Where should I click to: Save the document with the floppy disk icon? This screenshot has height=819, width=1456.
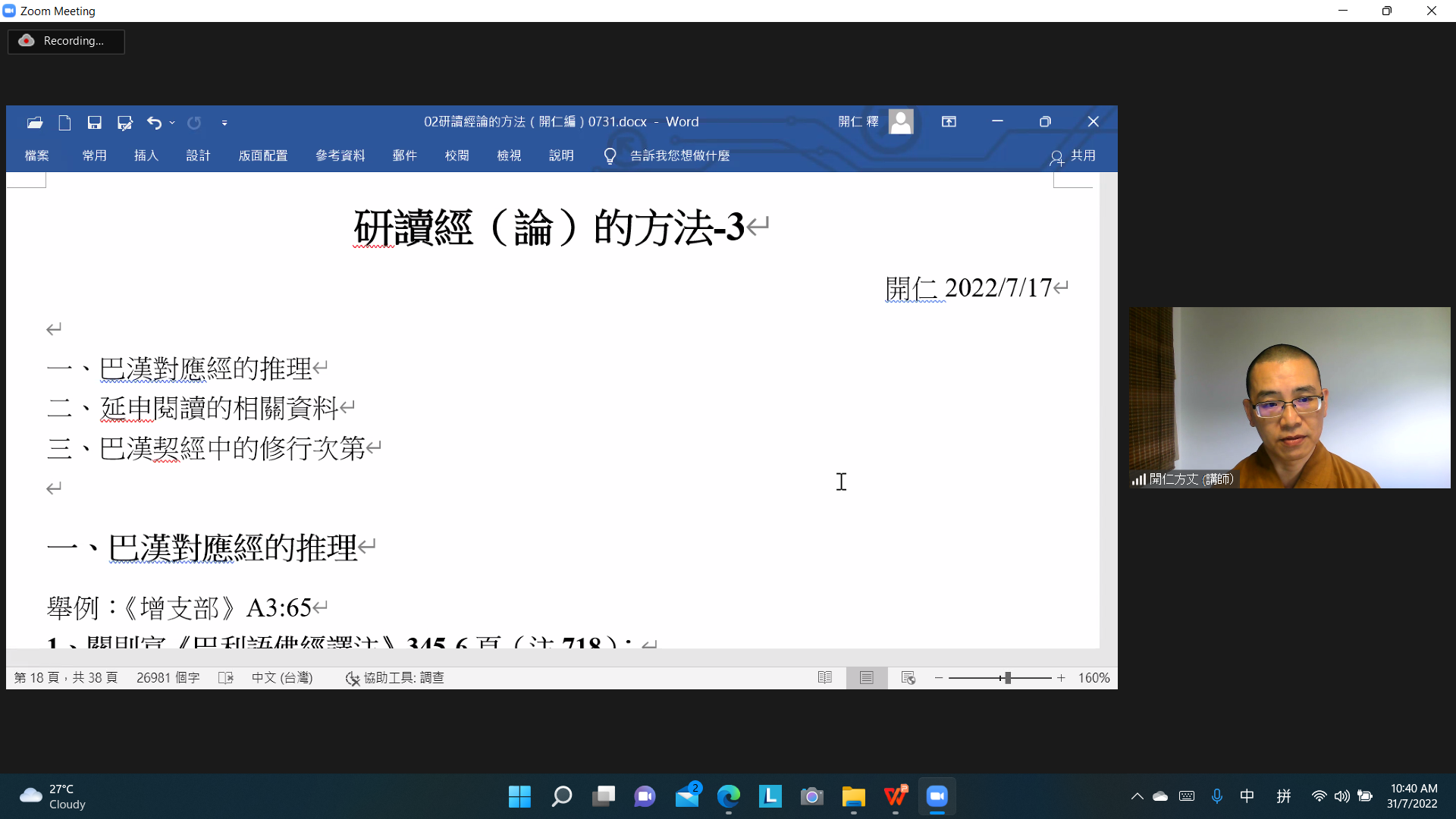[94, 123]
